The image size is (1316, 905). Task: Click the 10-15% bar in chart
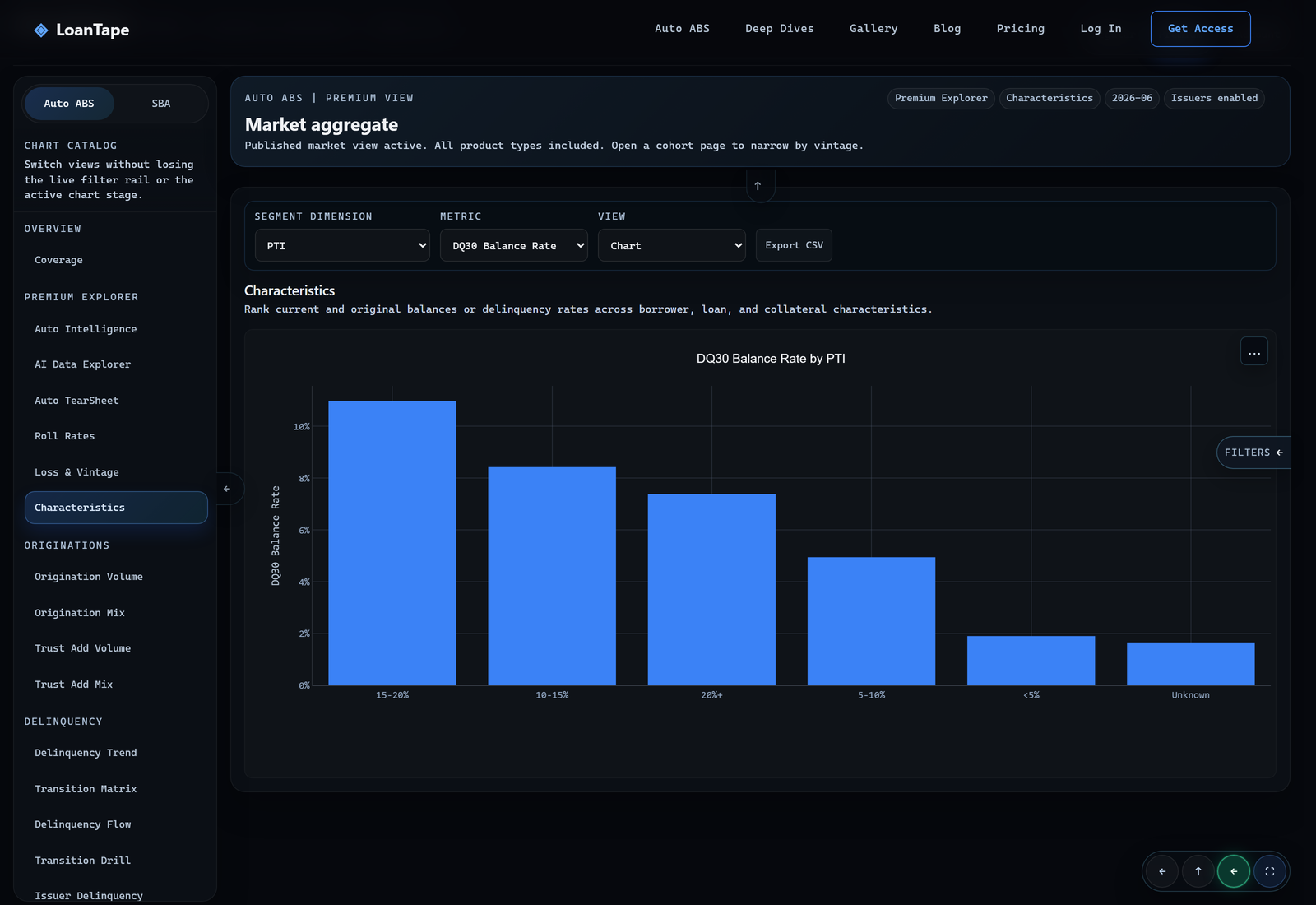552,576
